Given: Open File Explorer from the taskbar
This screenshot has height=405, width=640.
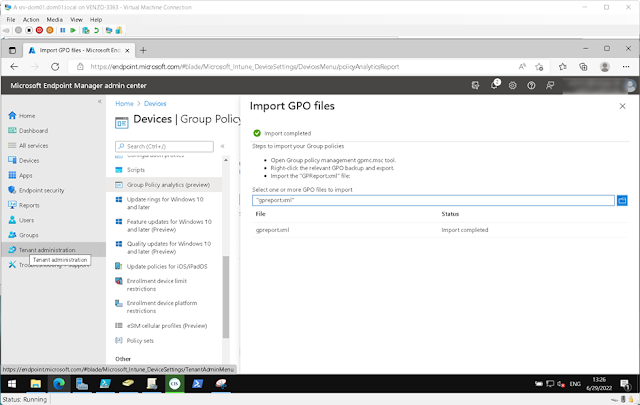Looking at the screenshot, I should (36, 384).
